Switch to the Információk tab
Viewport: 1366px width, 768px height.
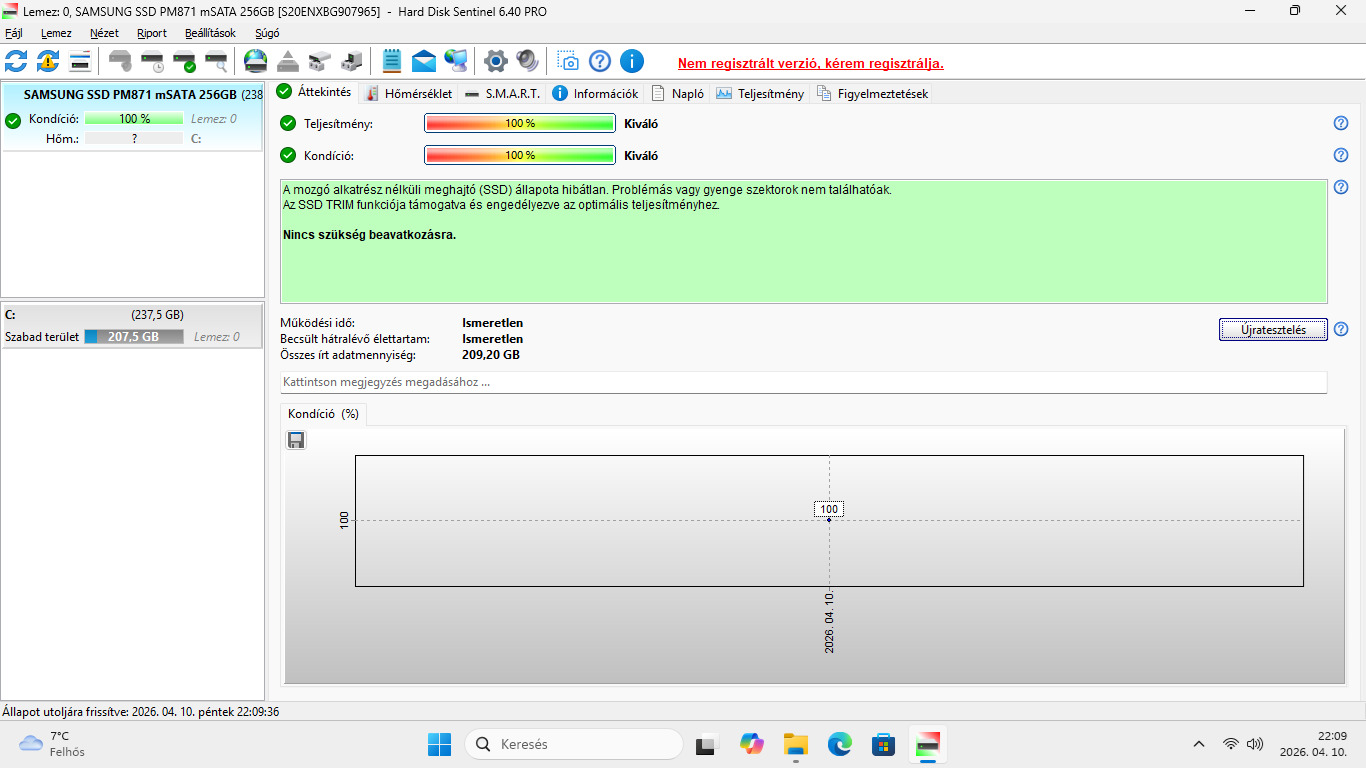click(x=595, y=94)
